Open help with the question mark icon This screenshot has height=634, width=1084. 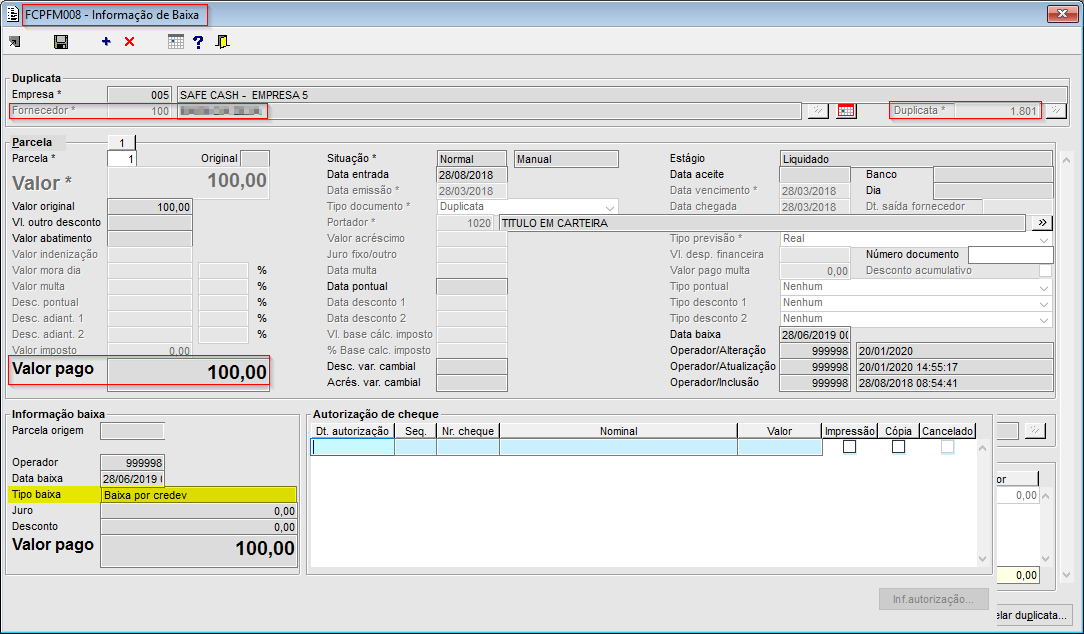(x=198, y=42)
